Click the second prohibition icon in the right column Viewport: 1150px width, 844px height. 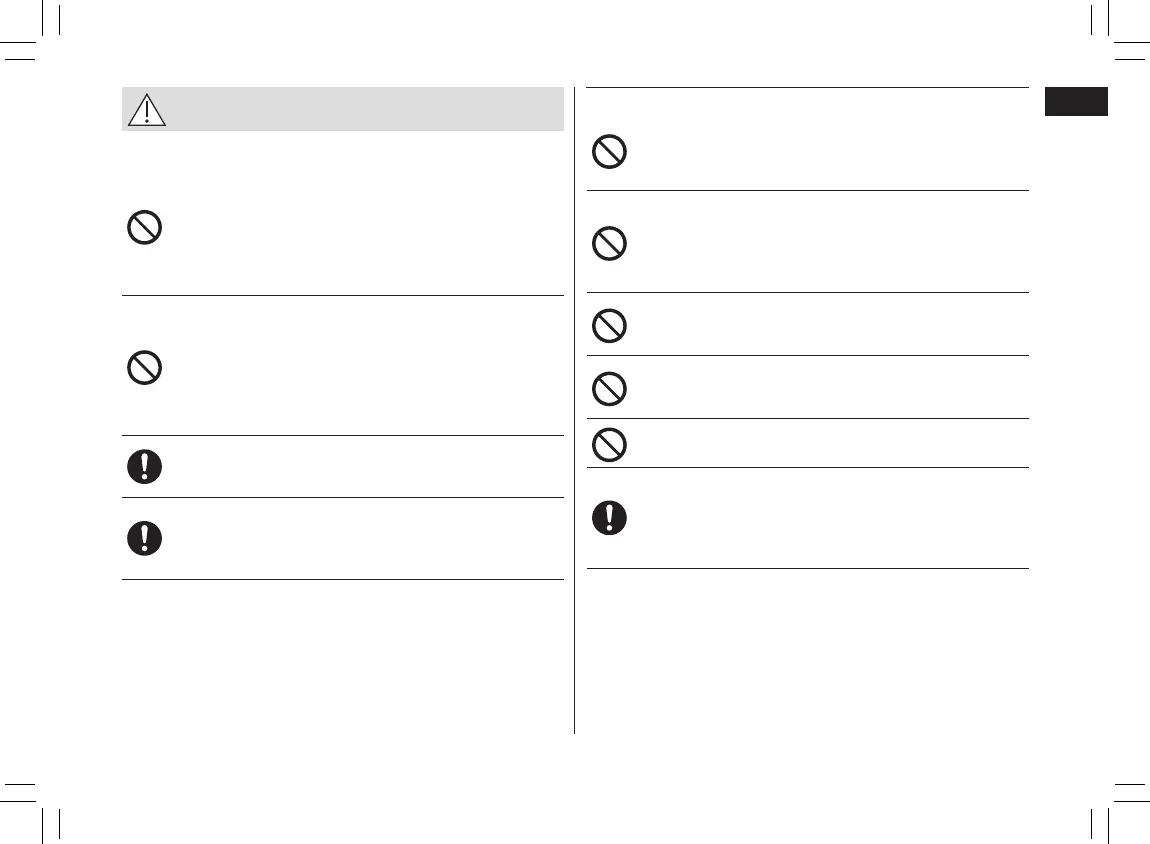(610, 243)
